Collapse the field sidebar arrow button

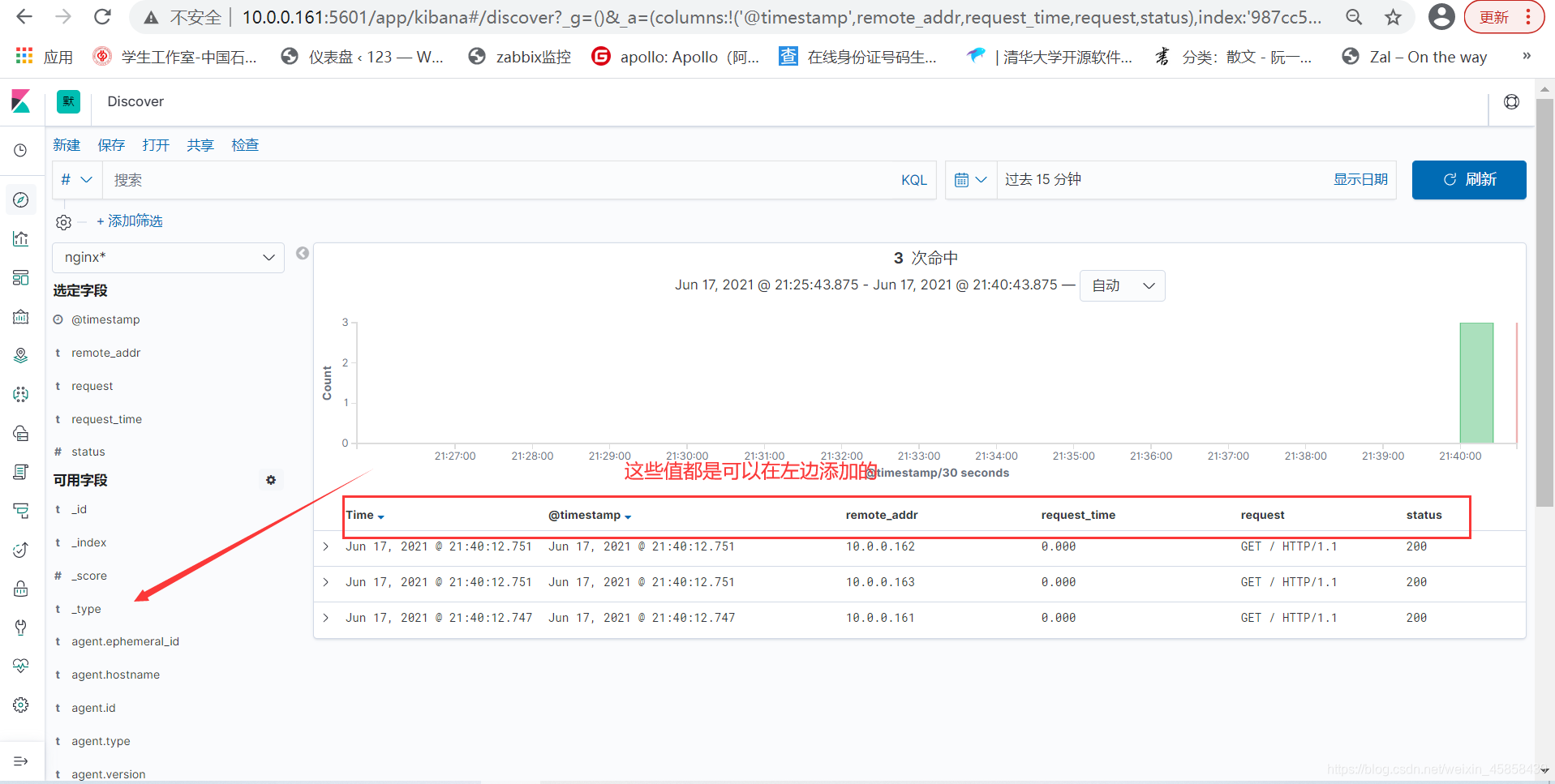[303, 253]
